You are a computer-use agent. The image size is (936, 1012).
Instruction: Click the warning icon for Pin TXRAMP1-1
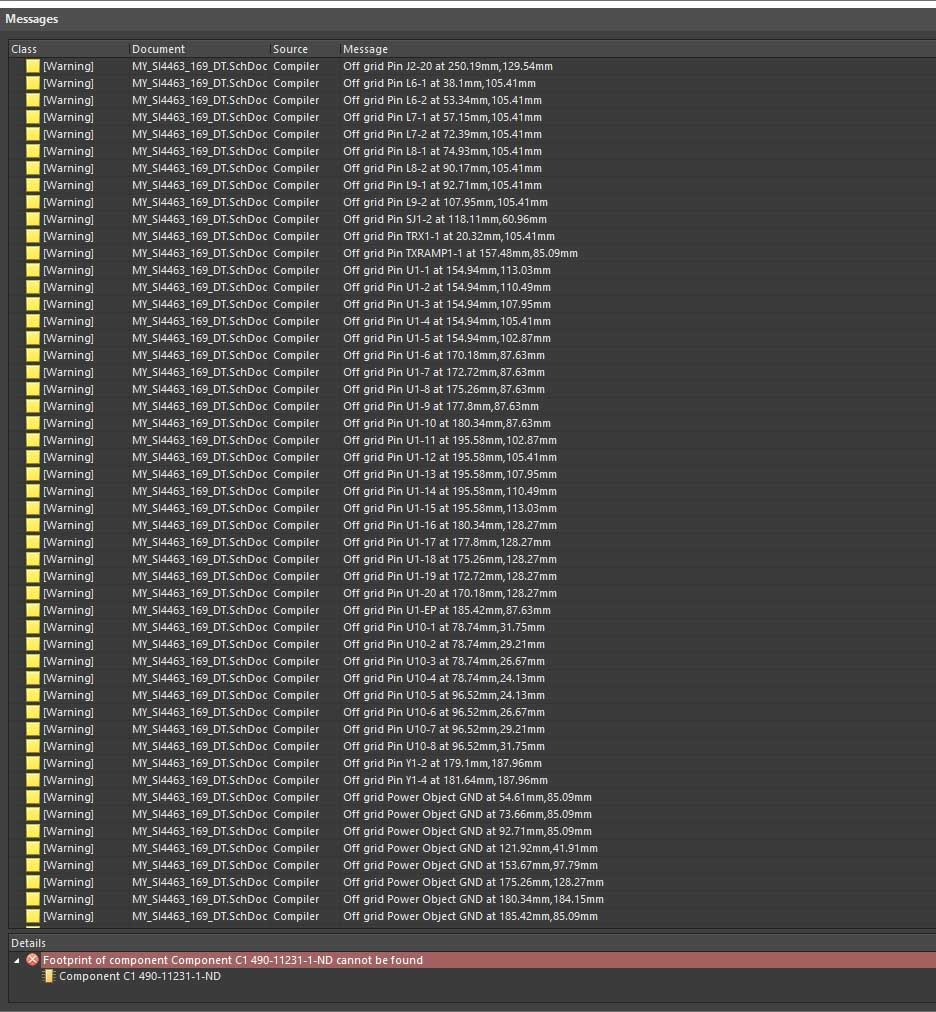[x=33, y=253]
